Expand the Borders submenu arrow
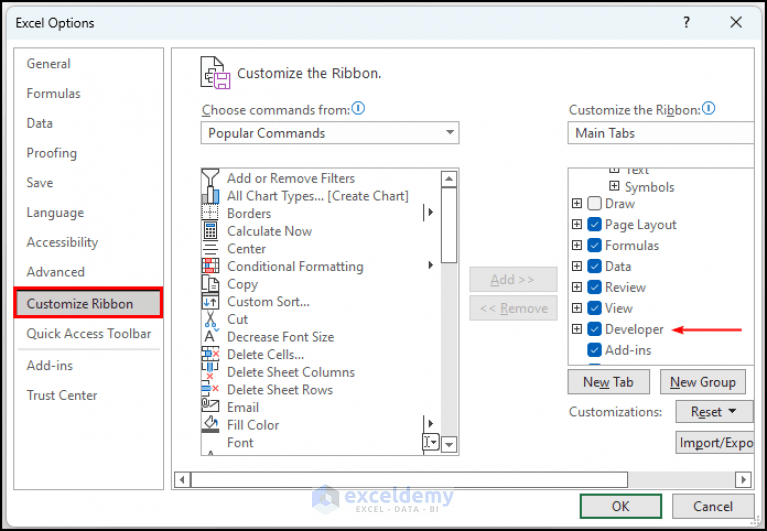 point(430,212)
